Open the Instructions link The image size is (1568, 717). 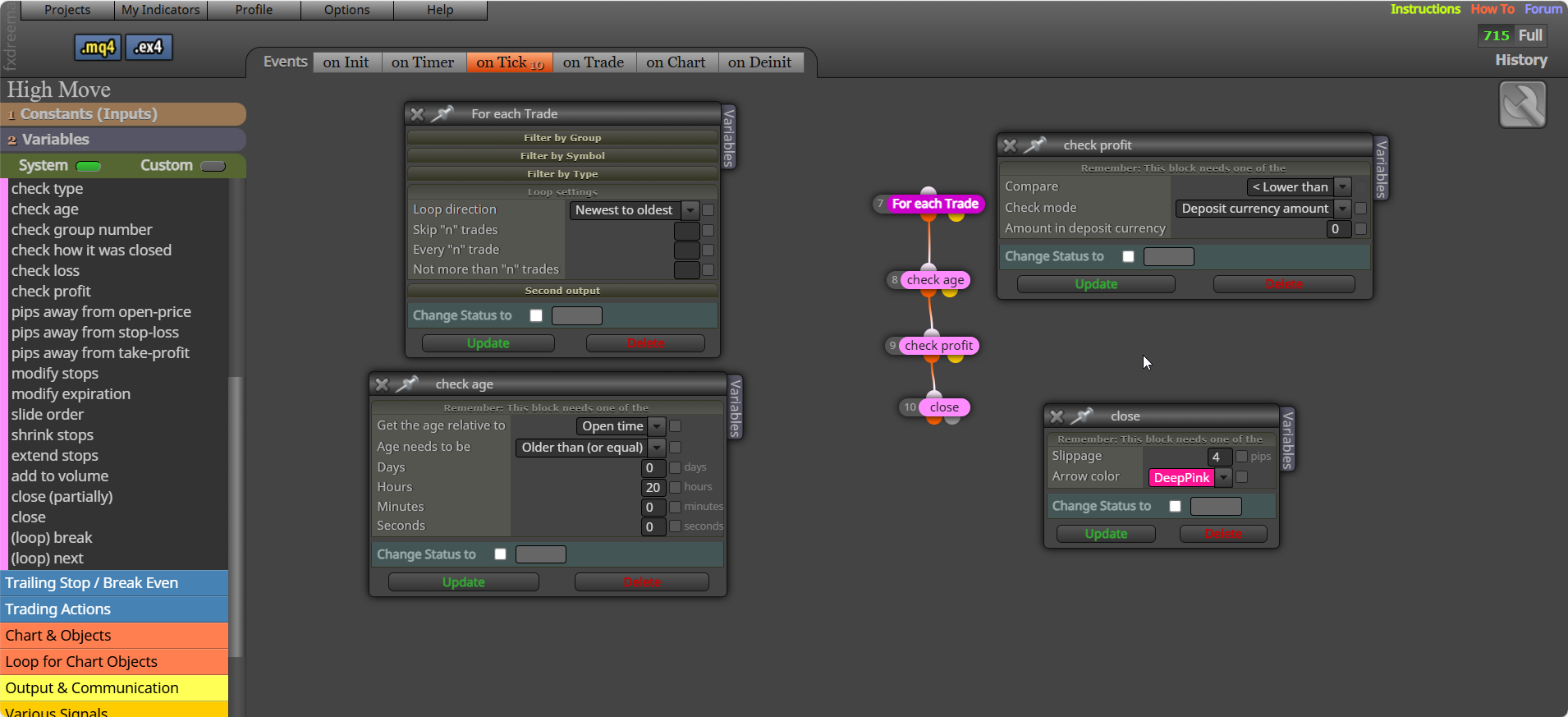[1425, 9]
